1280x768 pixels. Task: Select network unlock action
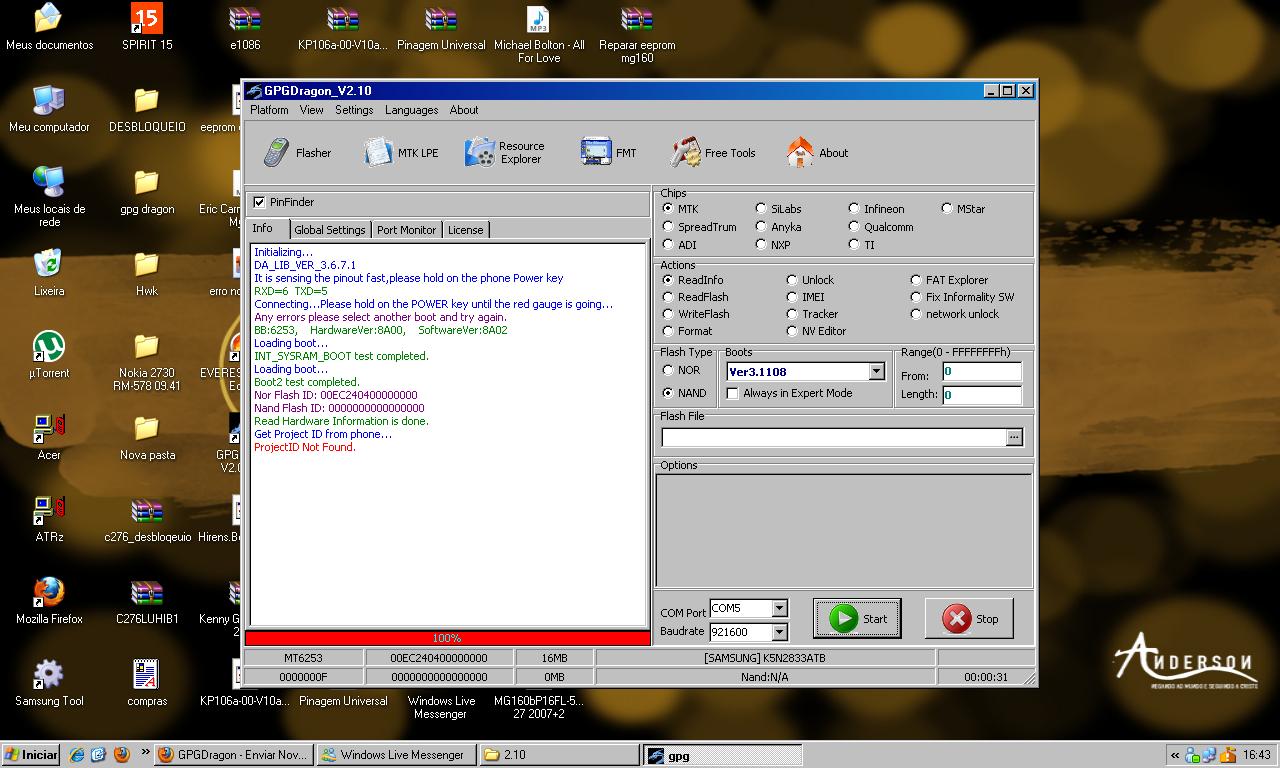click(916, 314)
